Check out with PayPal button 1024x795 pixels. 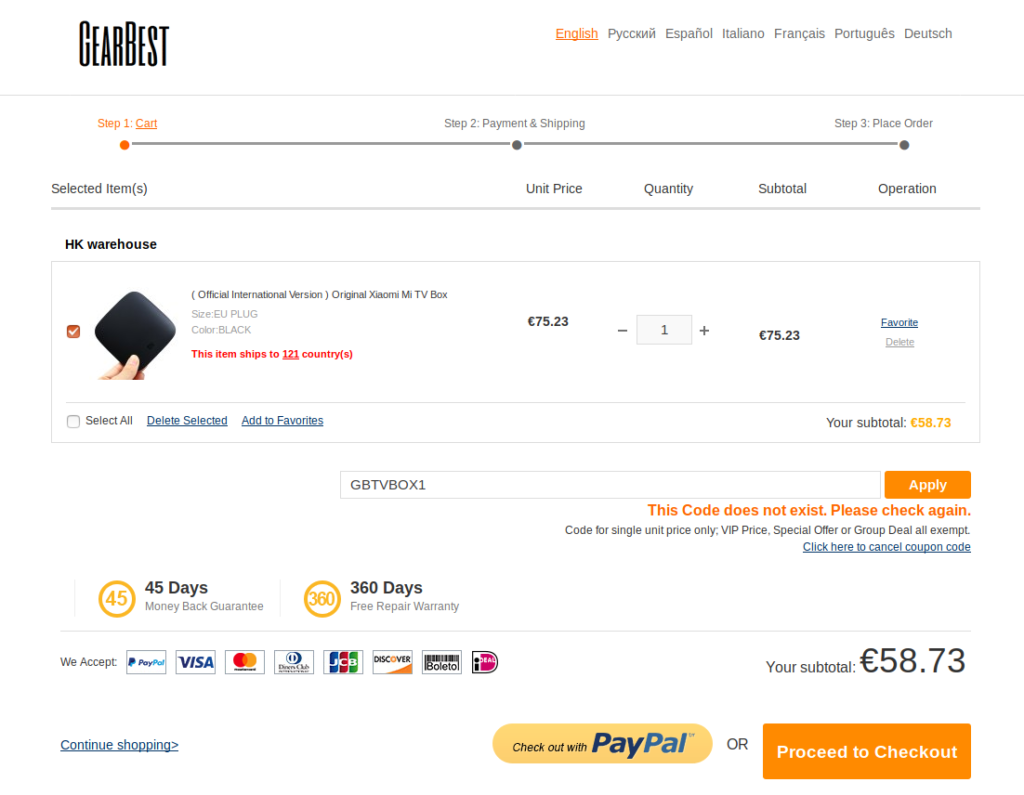602,743
